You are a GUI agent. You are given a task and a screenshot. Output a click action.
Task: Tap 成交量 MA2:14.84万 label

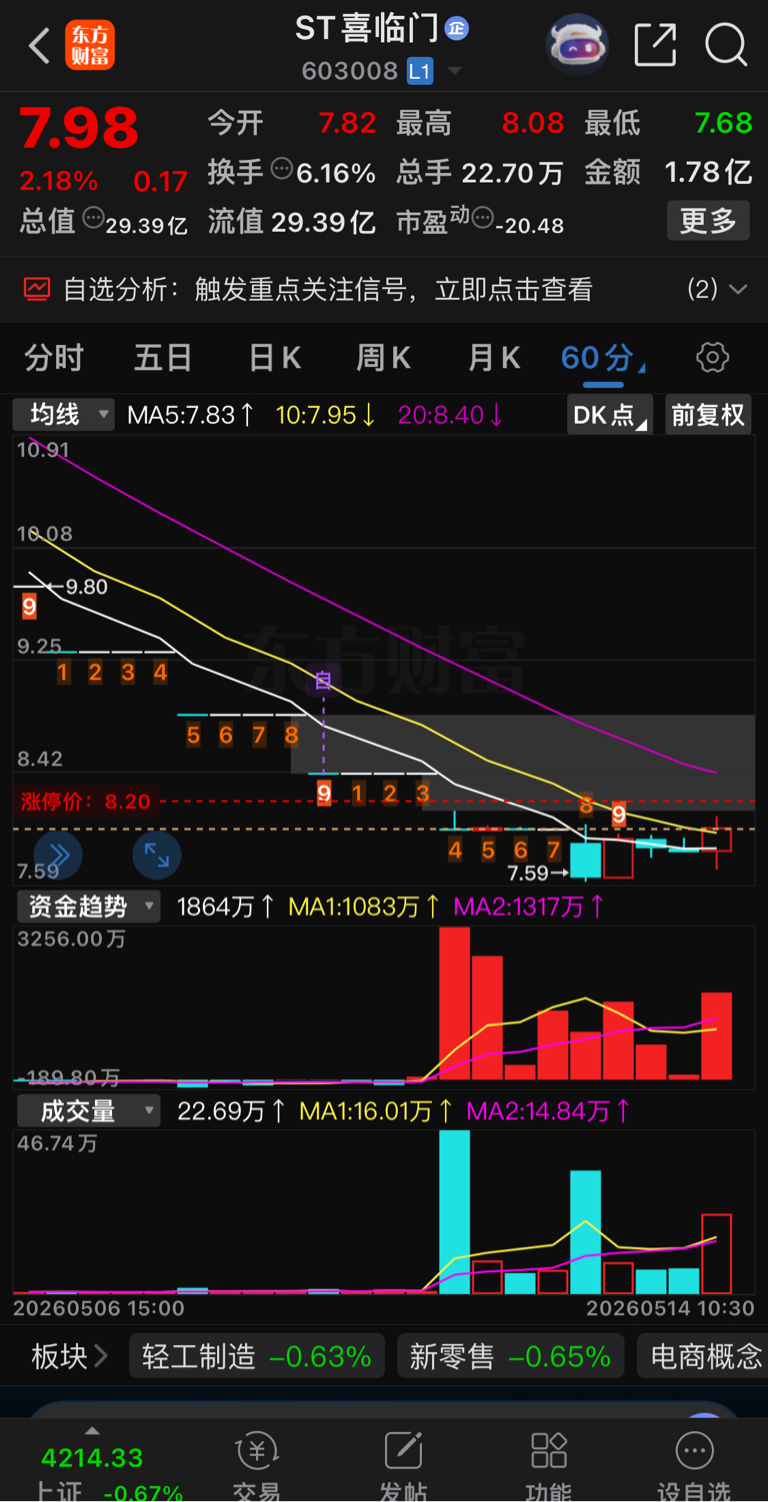[548, 1111]
